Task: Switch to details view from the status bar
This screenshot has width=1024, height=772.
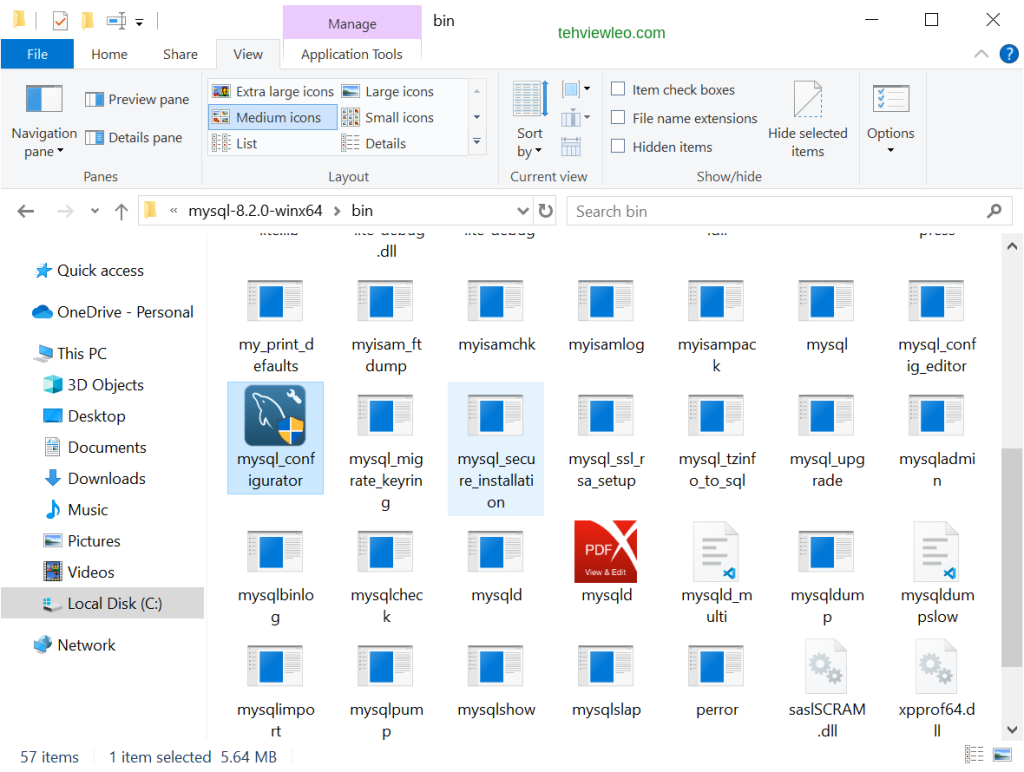Action: pyautogui.click(x=973, y=756)
